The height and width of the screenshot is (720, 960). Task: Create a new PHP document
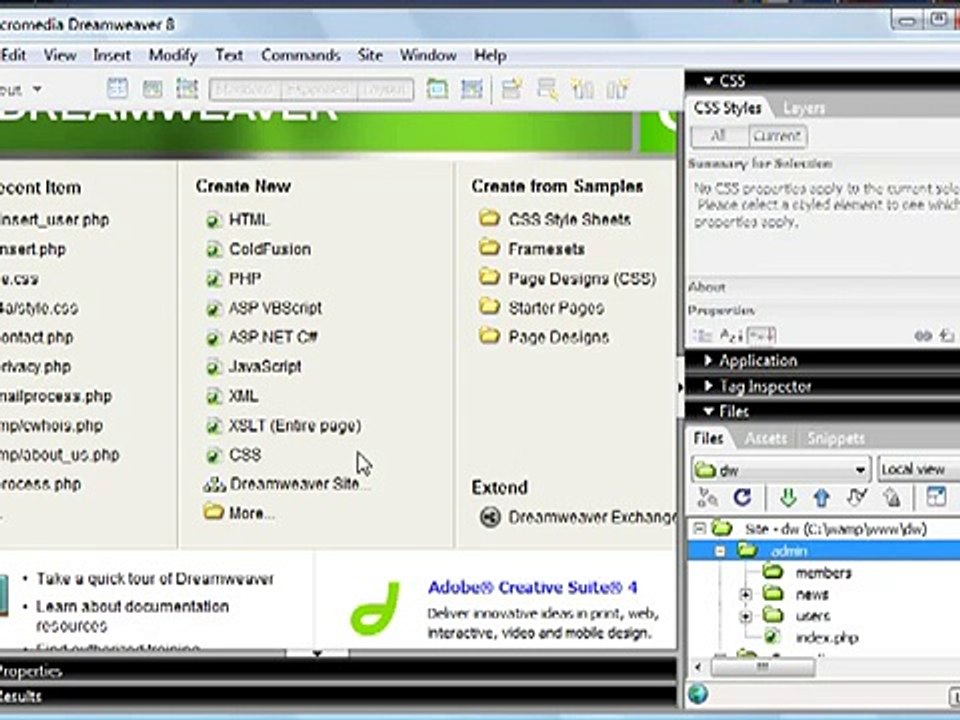click(x=245, y=279)
